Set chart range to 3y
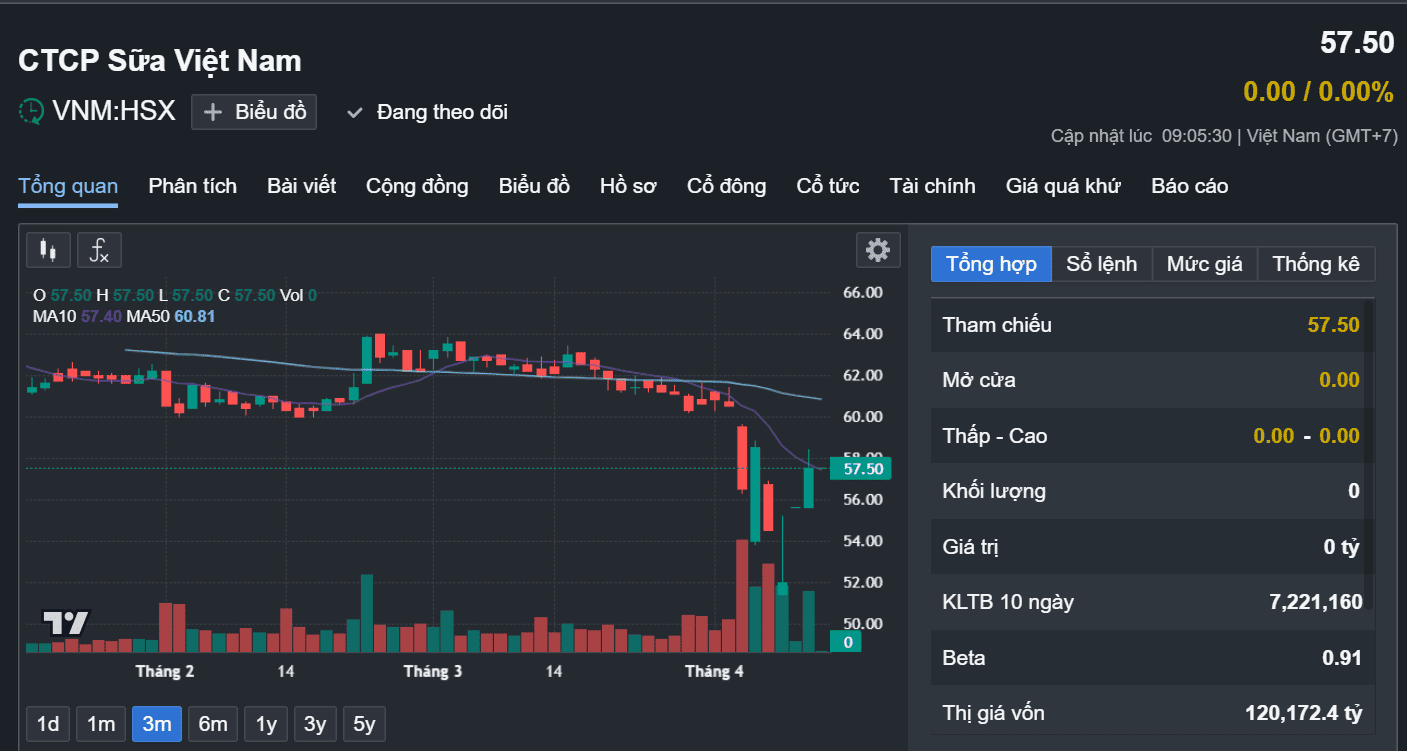1407x751 pixels. tap(315, 724)
